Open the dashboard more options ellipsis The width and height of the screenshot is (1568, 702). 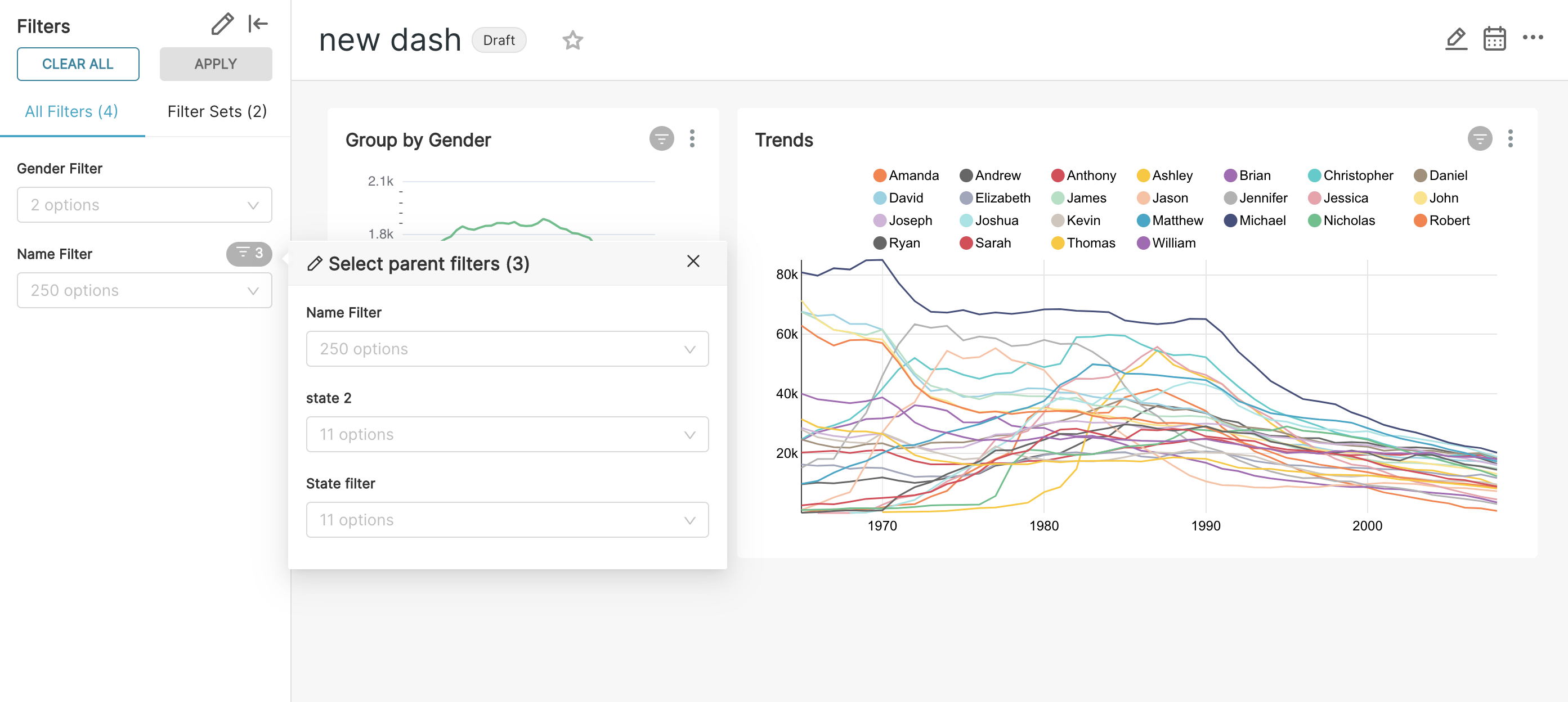point(1532,38)
